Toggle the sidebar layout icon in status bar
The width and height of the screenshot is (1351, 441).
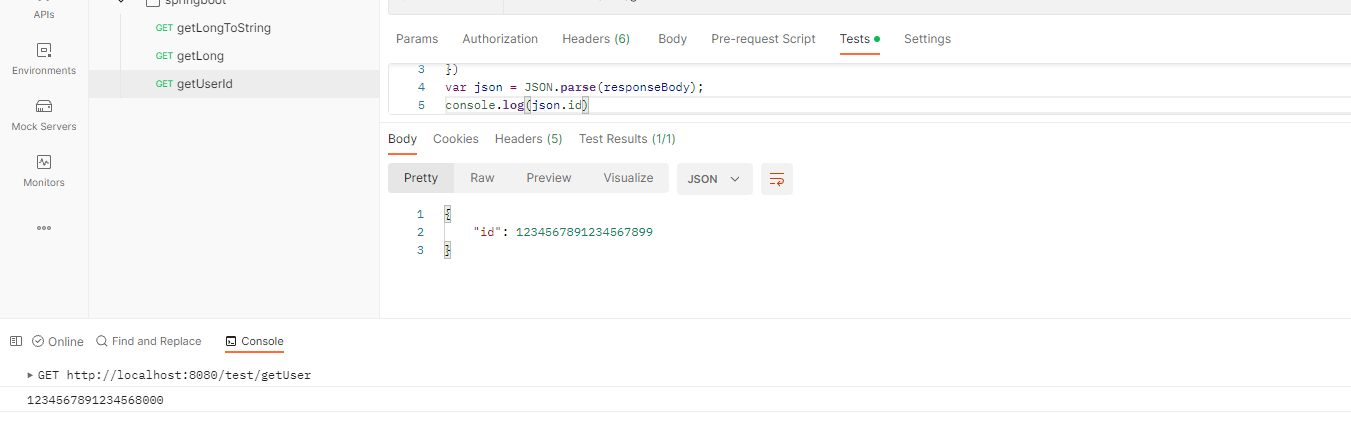[x=15, y=341]
